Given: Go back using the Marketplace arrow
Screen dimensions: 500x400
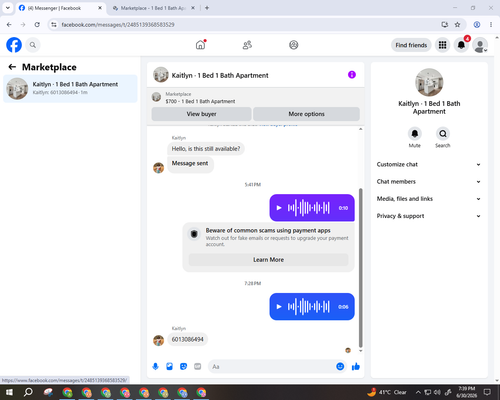Looking at the screenshot, I should pos(12,67).
